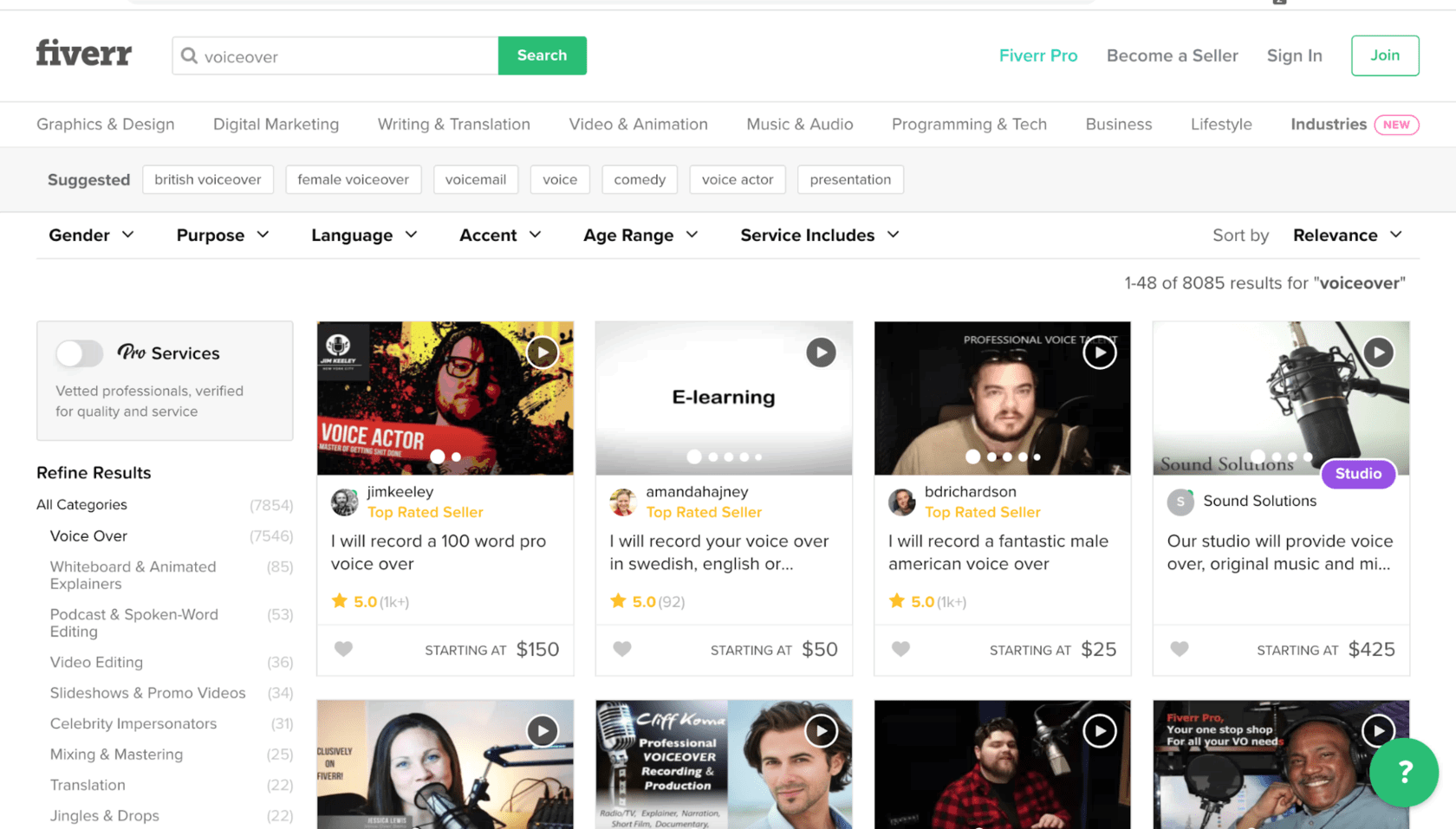Toggle the Pro Services switch
This screenshot has height=829, width=1456.
[x=79, y=353]
